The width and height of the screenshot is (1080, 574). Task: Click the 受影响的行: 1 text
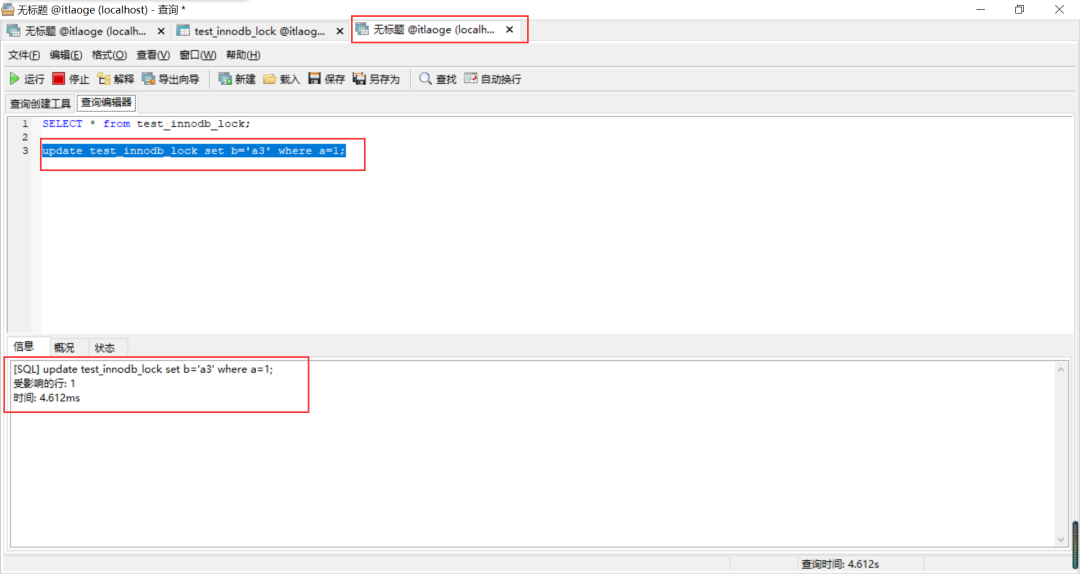click(x=44, y=384)
